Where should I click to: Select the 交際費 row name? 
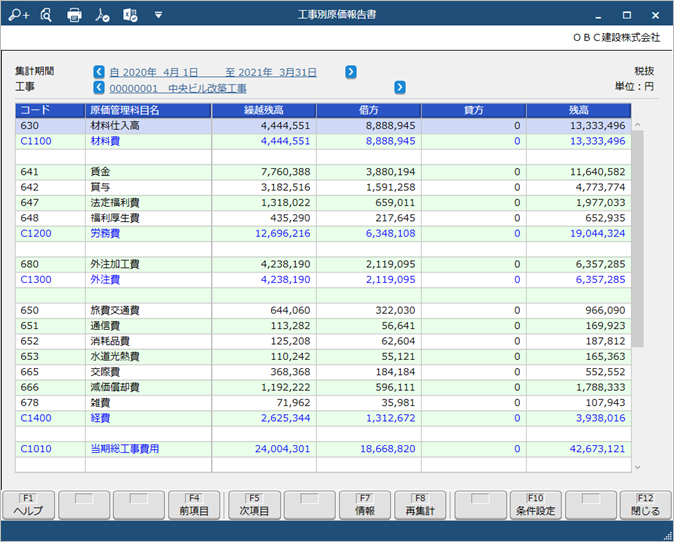[105, 372]
